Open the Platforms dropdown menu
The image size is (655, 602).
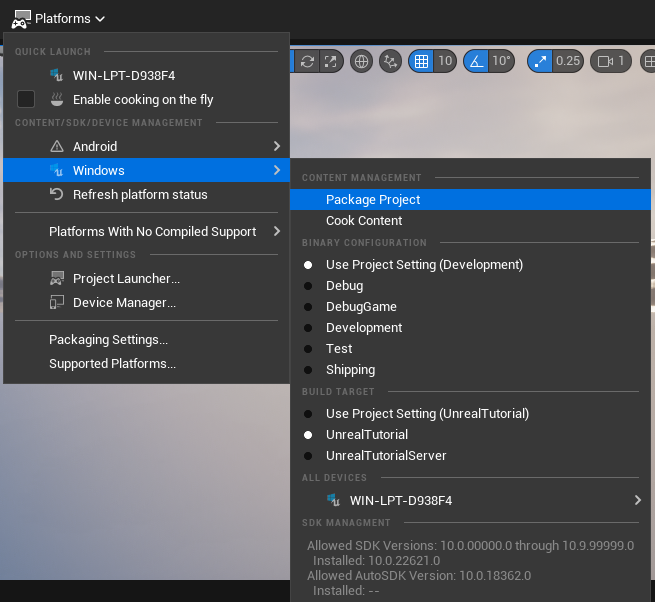tap(60, 18)
